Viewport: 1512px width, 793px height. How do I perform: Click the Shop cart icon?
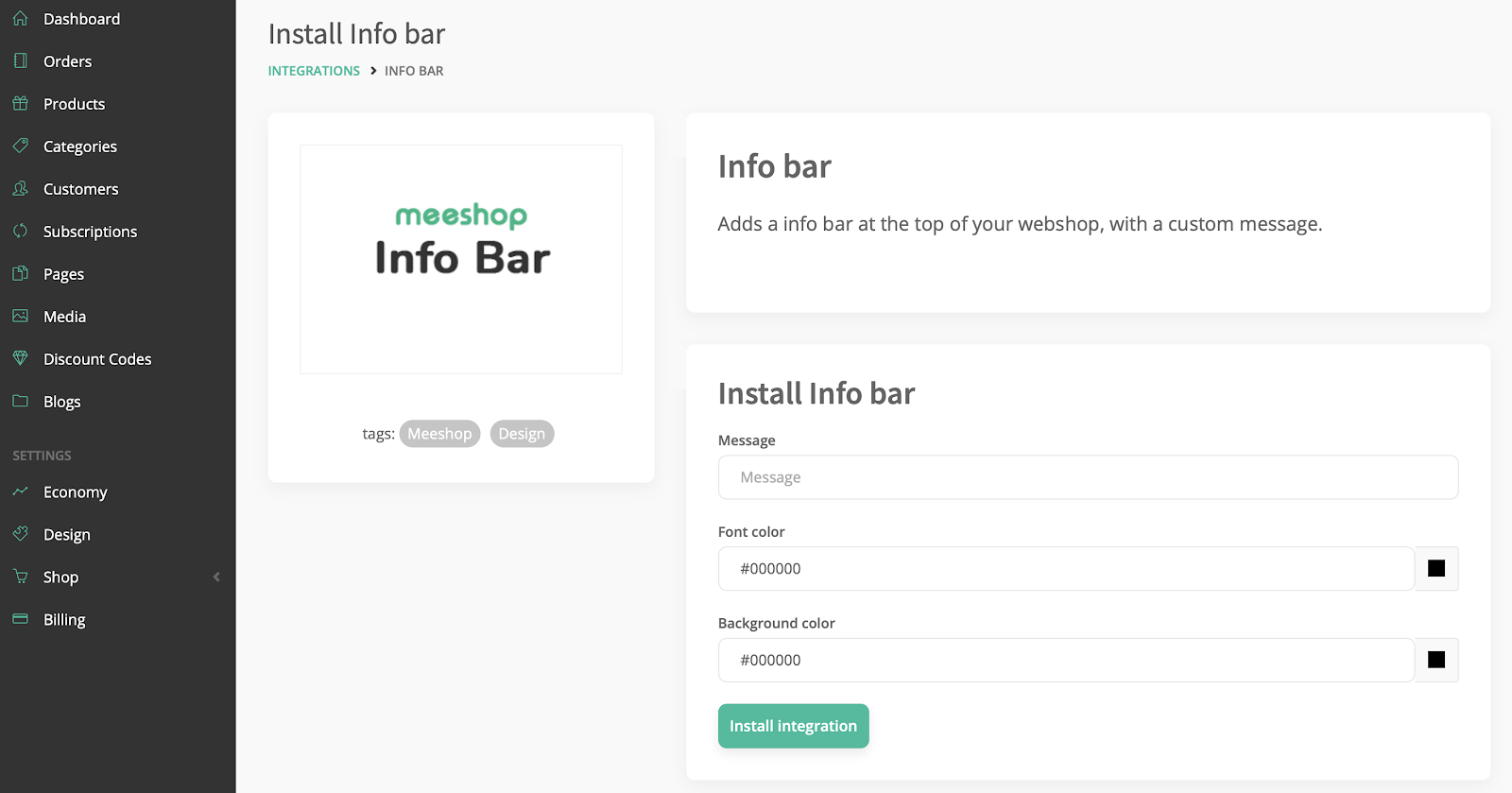(x=20, y=577)
